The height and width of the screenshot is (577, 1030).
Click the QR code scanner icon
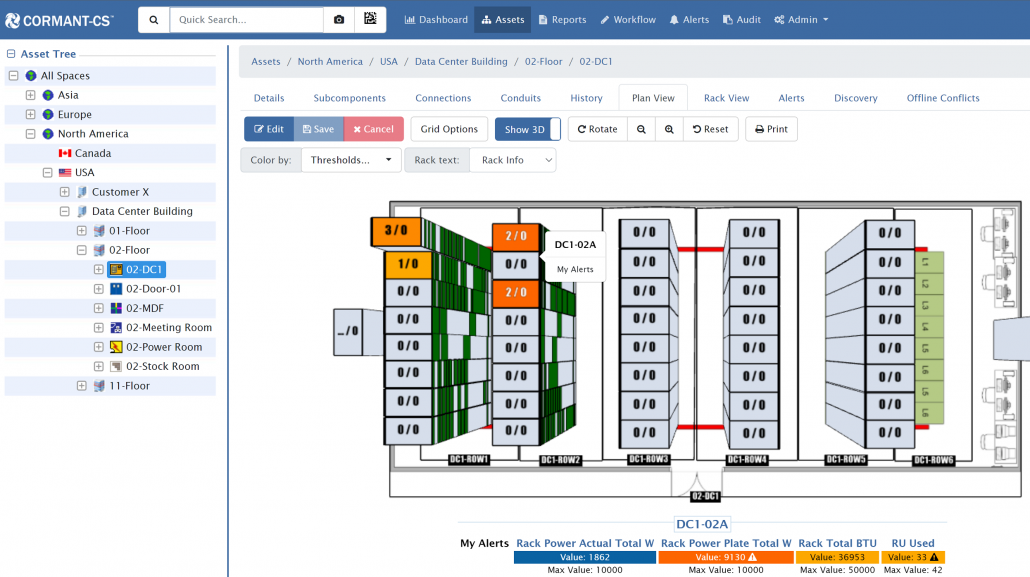[x=370, y=20]
